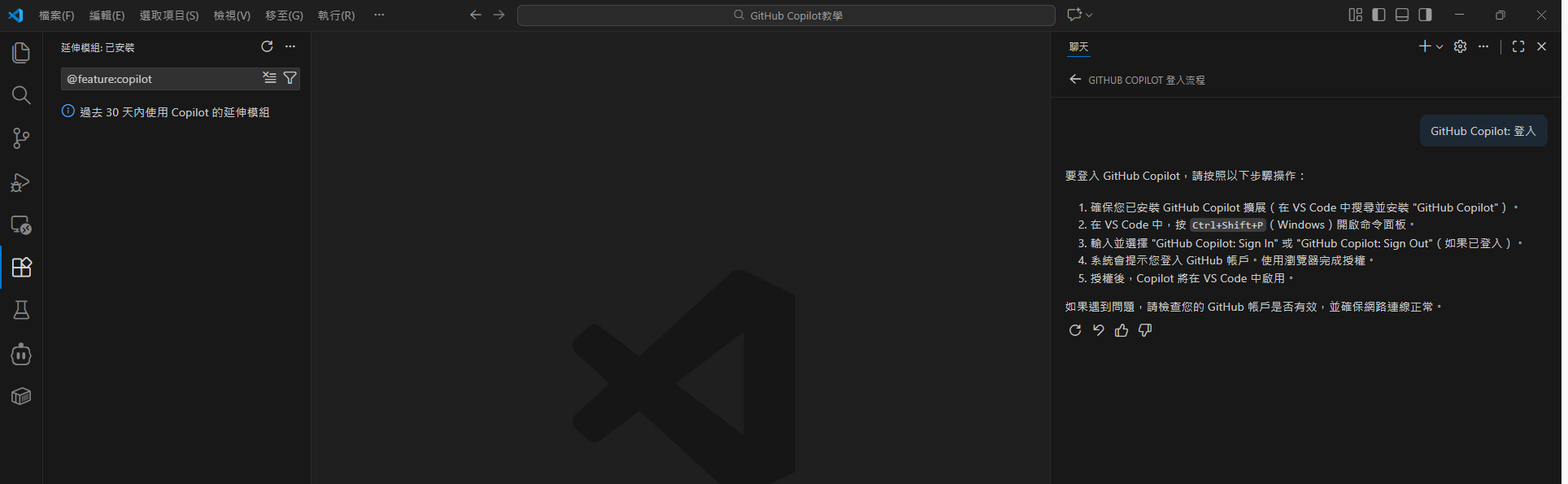Viewport: 1568px width, 484px height.
Task: Refresh the installed extensions list
Action: pos(267,46)
